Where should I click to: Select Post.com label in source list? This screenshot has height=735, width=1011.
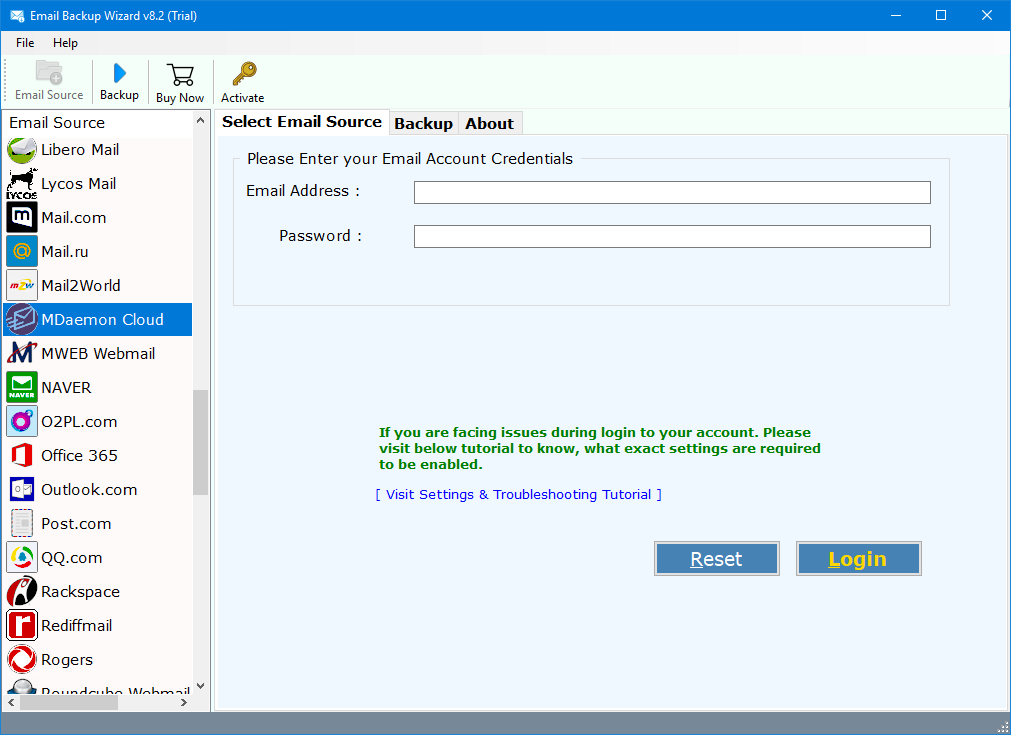click(76, 524)
